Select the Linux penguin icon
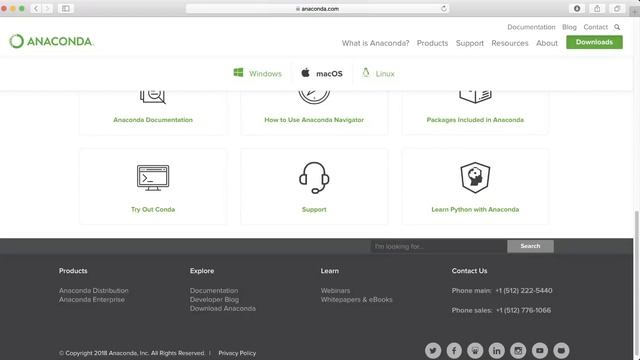The width and height of the screenshot is (640, 360). (366, 73)
